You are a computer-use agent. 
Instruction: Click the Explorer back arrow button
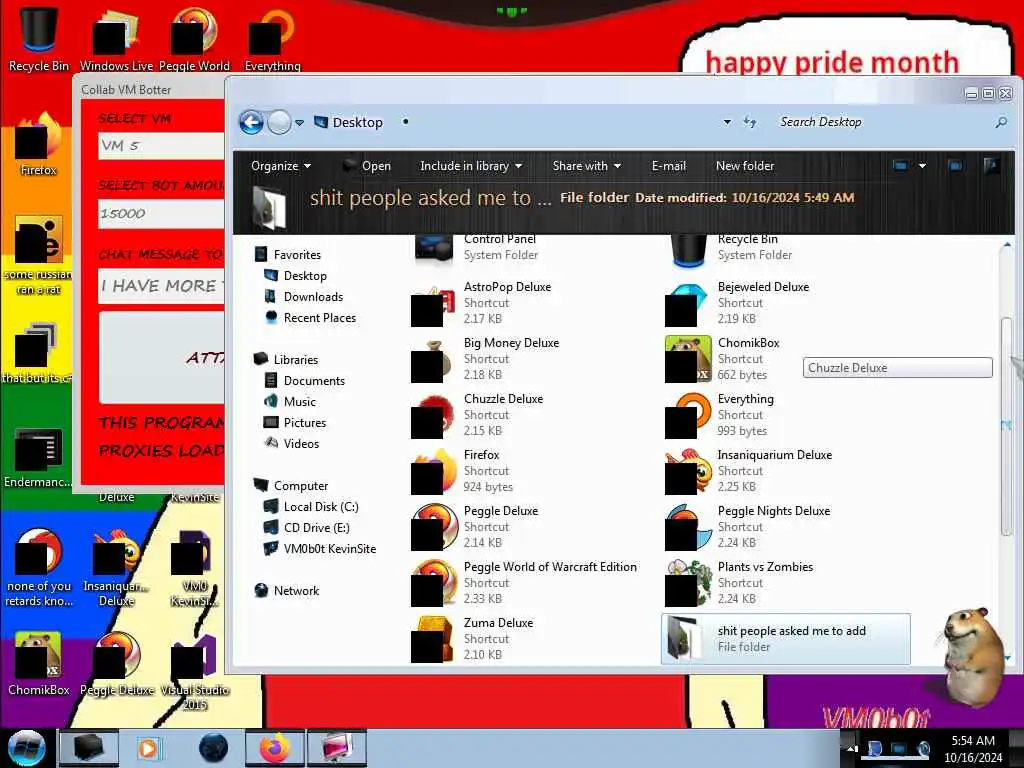click(x=251, y=122)
